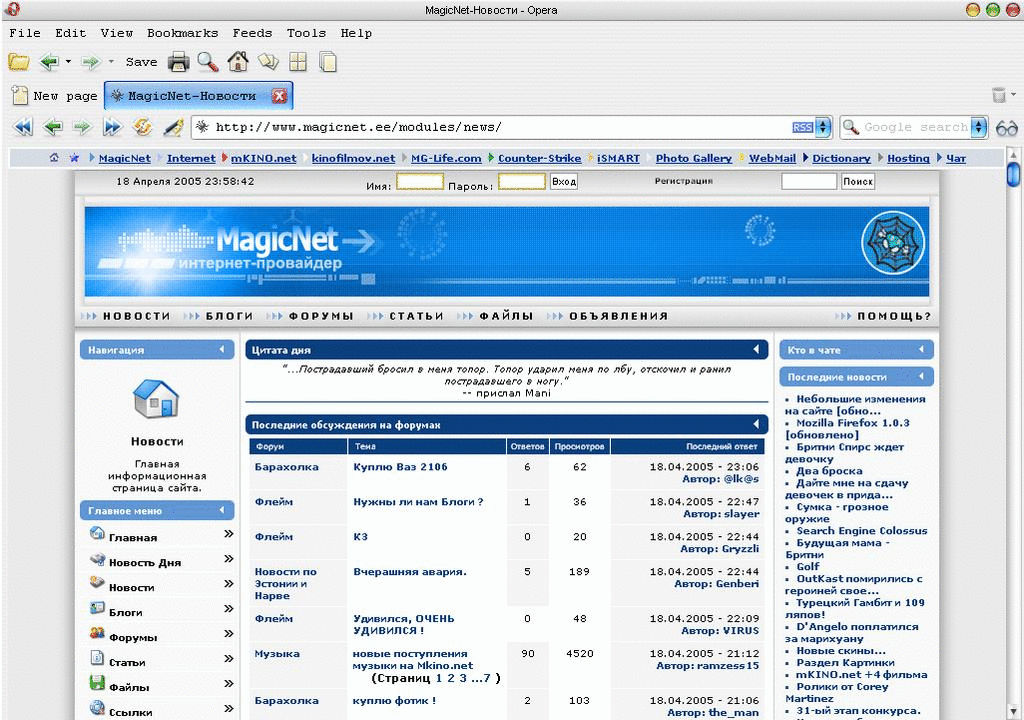This screenshot has width=1024, height=720.
Task: Click the Имя login input field
Action: pos(420,182)
